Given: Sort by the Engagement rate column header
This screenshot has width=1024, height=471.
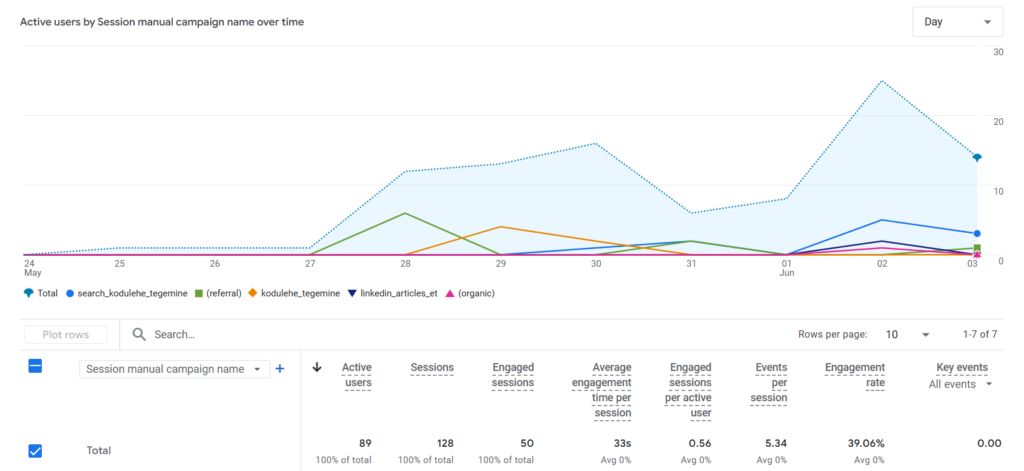Looking at the screenshot, I should point(855,376).
